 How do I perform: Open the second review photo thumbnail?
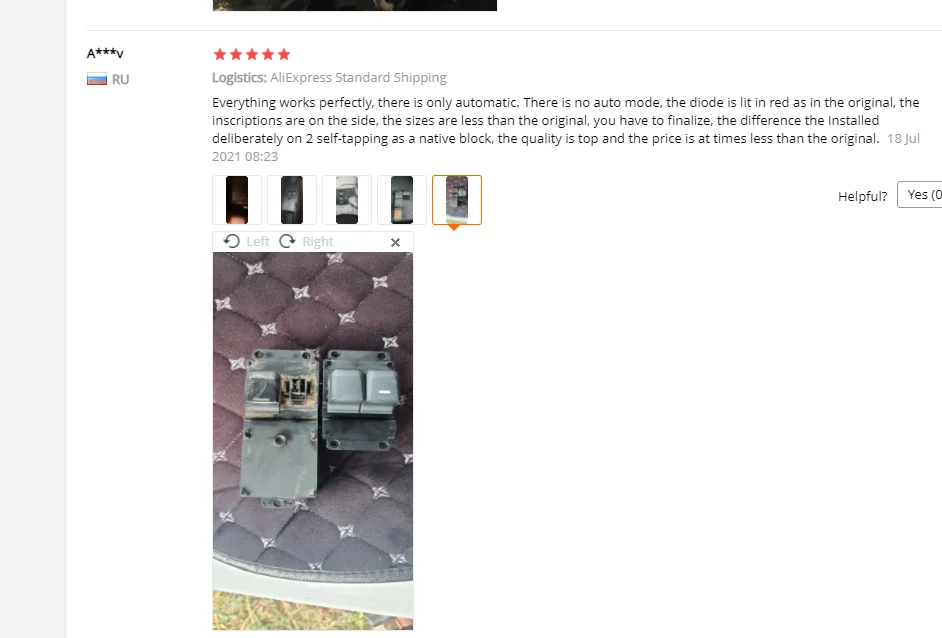(292, 200)
